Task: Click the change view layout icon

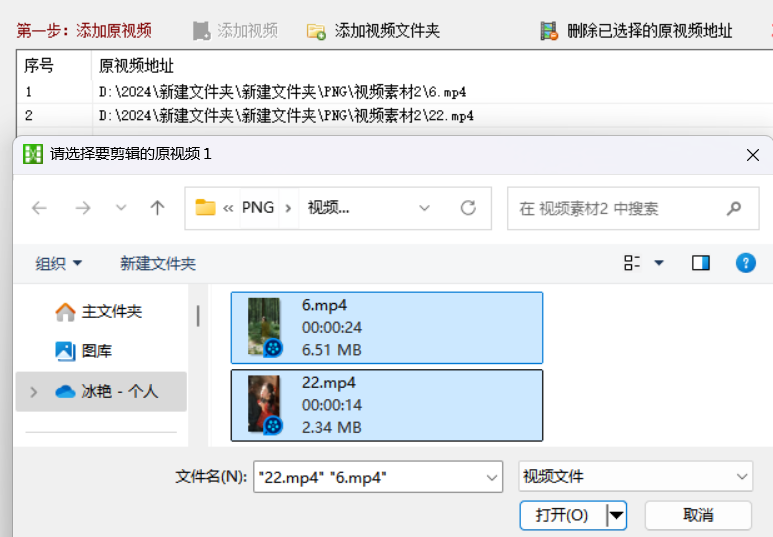Action: point(632,263)
